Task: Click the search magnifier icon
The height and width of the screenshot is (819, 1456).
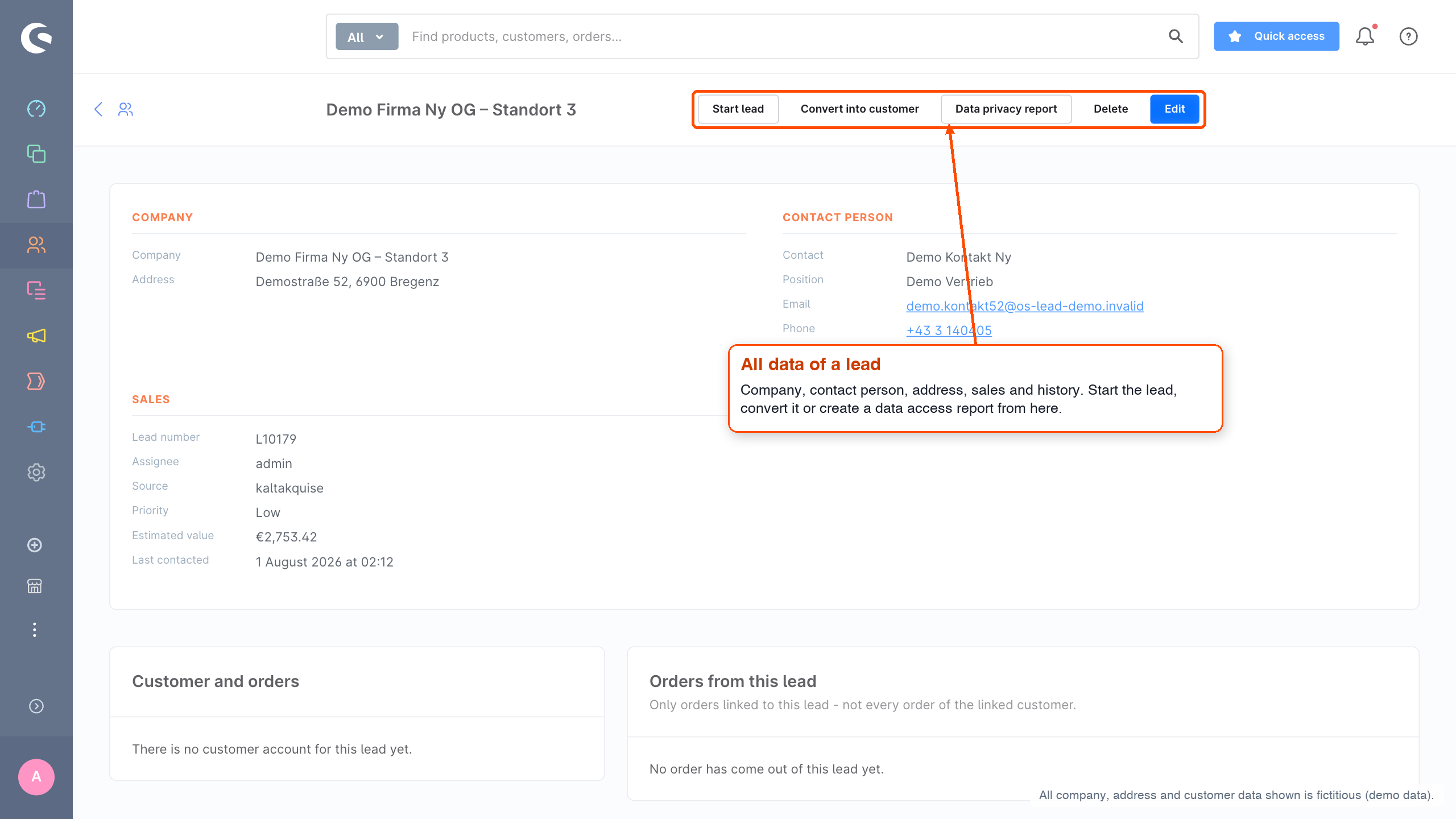Action: click(x=1176, y=36)
